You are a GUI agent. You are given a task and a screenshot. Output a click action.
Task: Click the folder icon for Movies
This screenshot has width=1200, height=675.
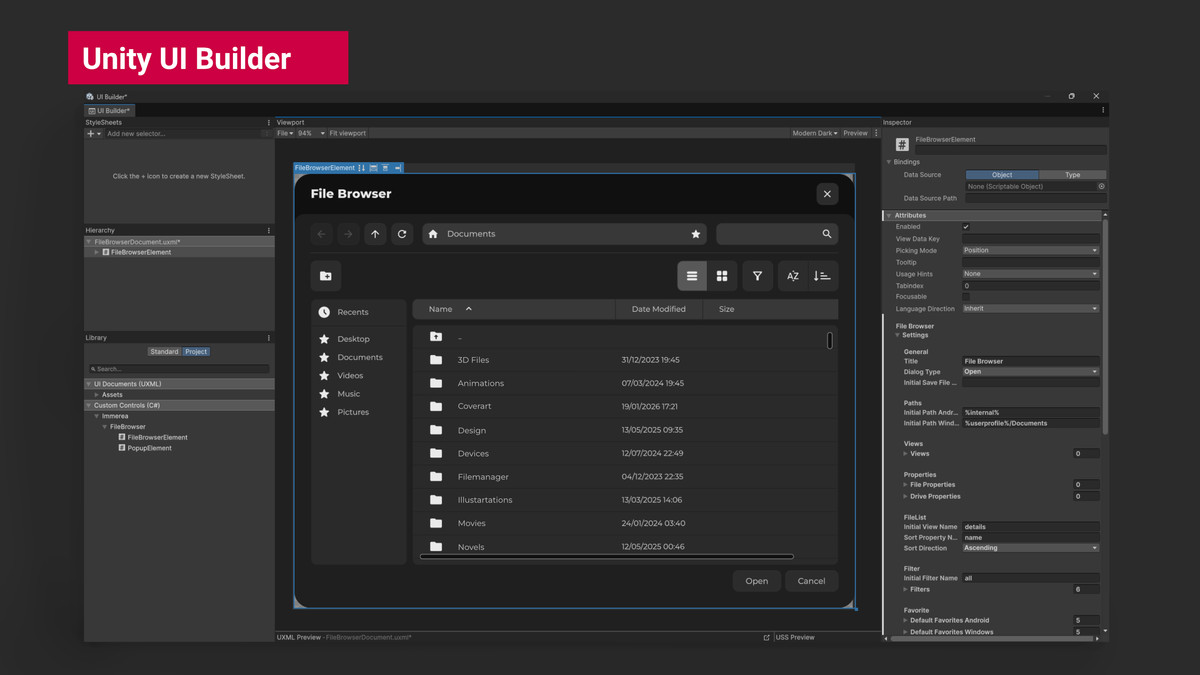tap(436, 523)
